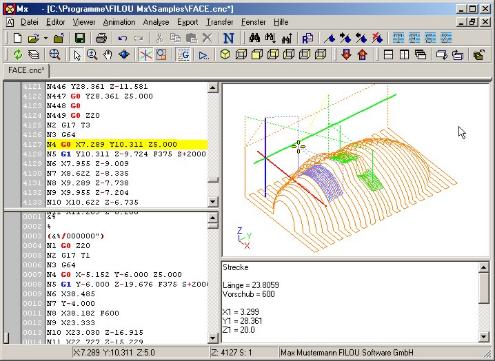This screenshot has height=361, width=495.
Task: Click line N449 G0 Z20 in upper pane
Action: coord(73,115)
